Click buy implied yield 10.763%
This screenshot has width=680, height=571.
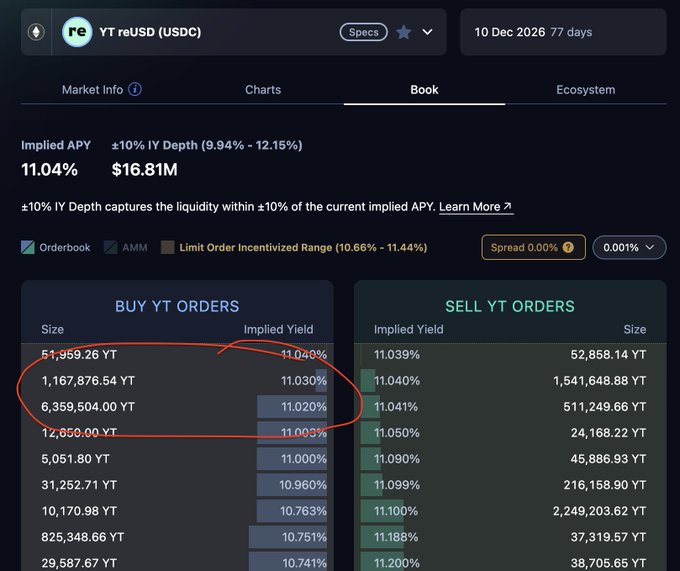coord(303,511)
